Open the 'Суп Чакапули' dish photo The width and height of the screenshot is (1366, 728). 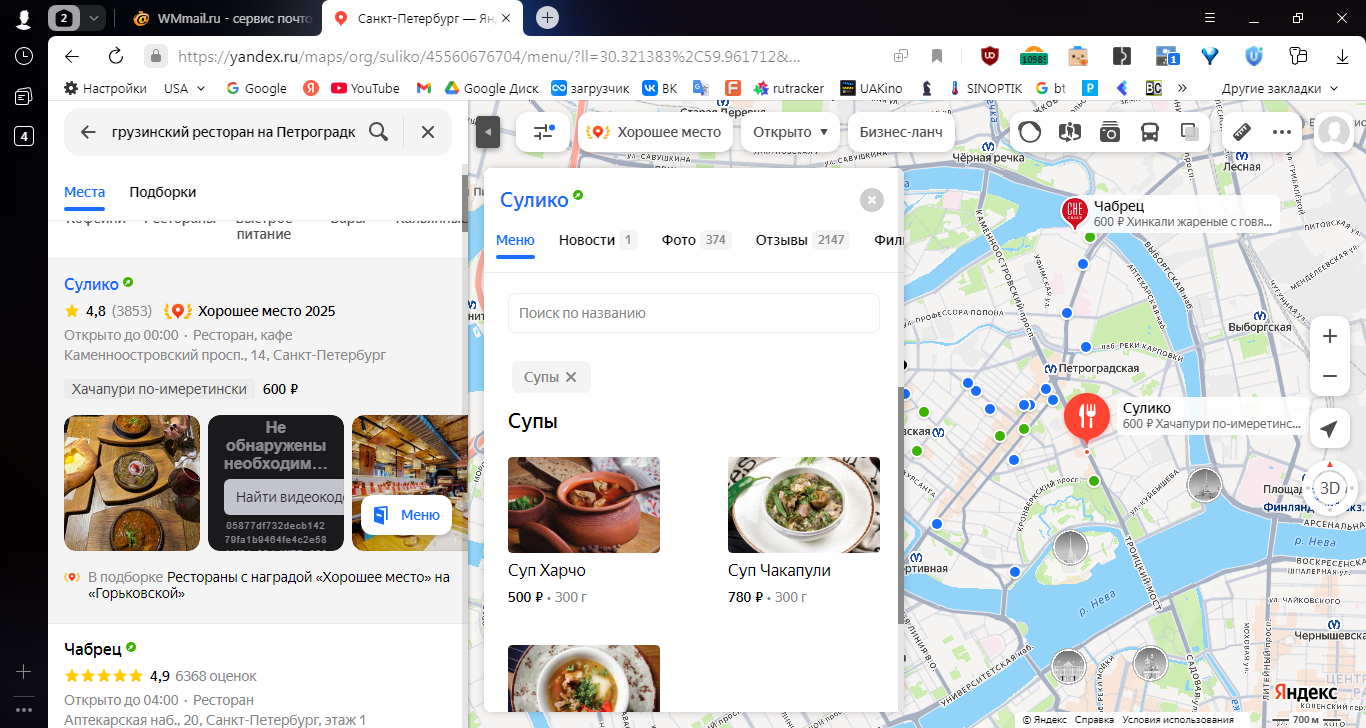click(x=804, y=505)
